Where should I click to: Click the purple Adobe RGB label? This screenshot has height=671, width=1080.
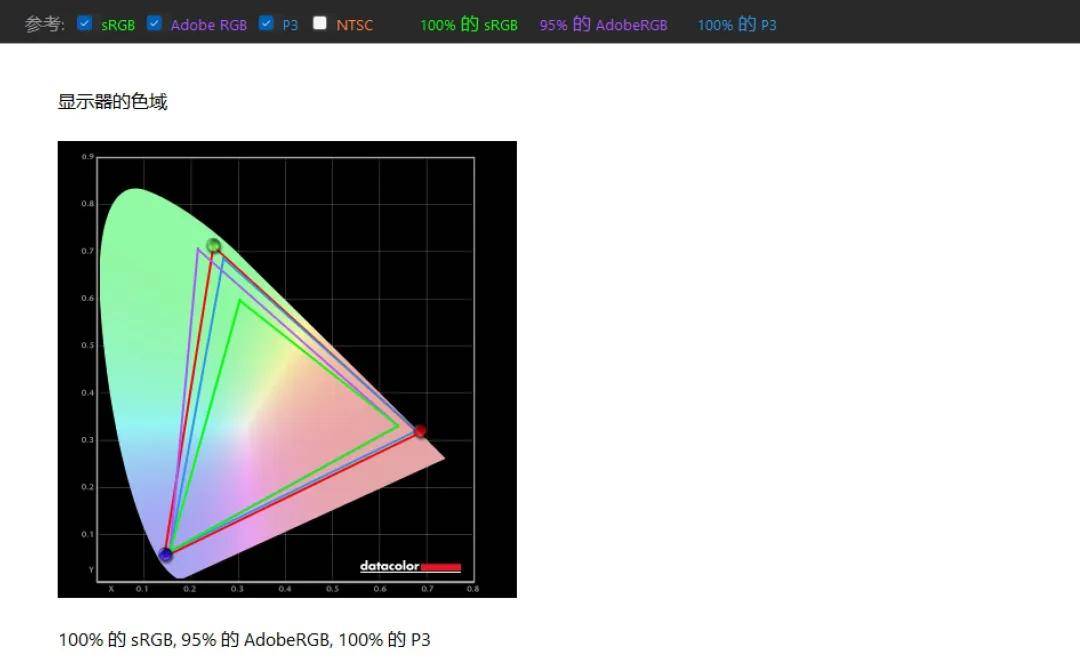(x=209, y=25)
